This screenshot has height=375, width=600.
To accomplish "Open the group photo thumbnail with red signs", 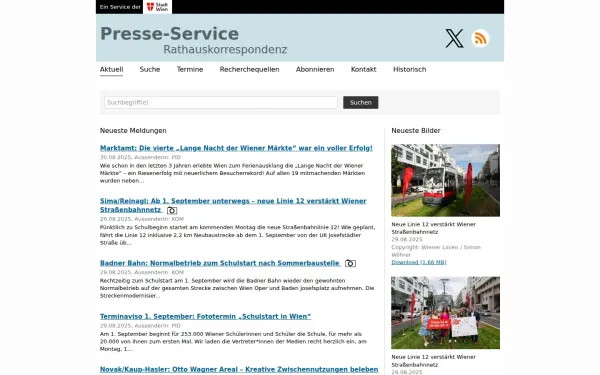I will click(445, 313).
